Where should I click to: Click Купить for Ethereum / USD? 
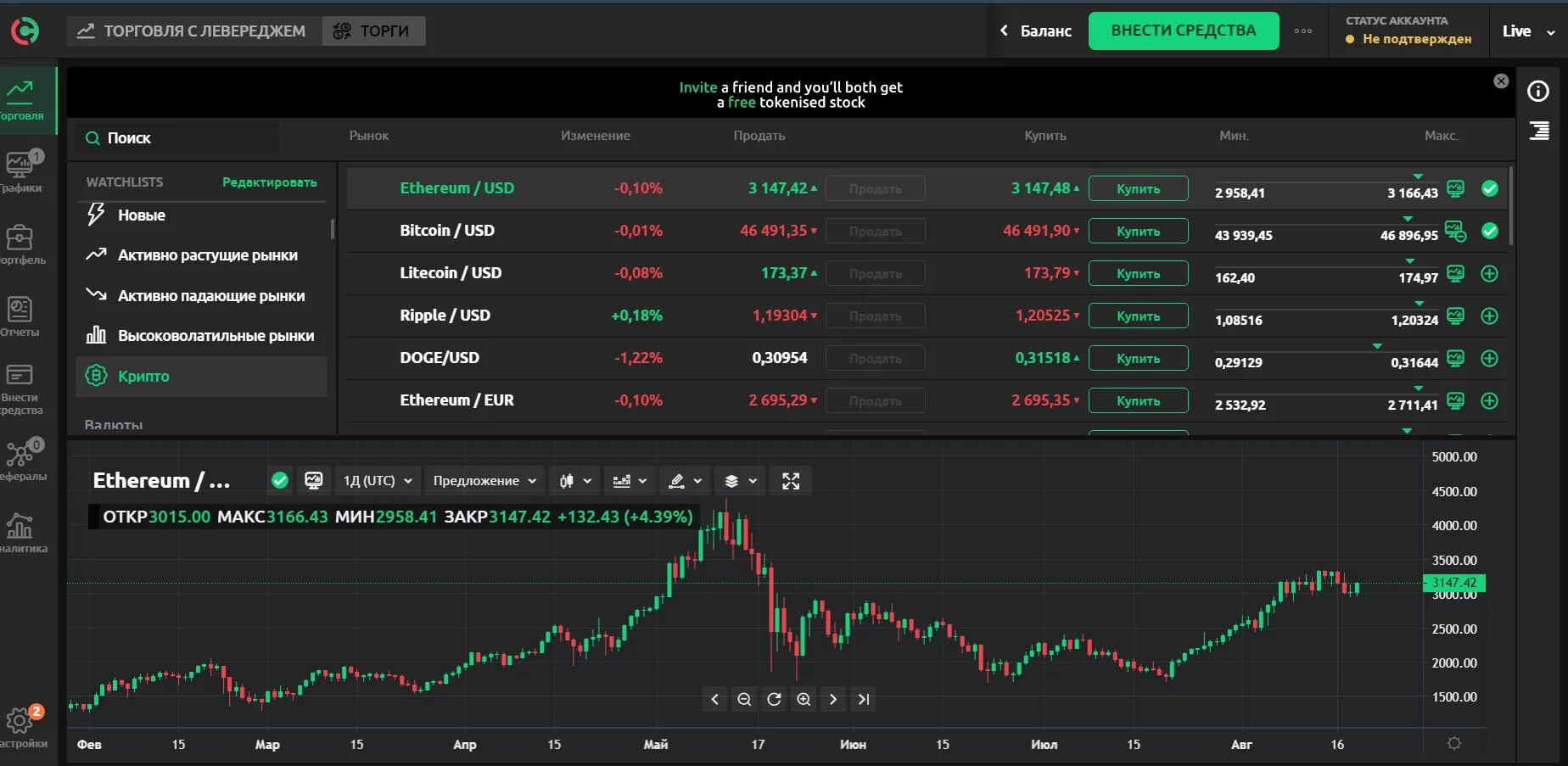tap(1138, 188)
